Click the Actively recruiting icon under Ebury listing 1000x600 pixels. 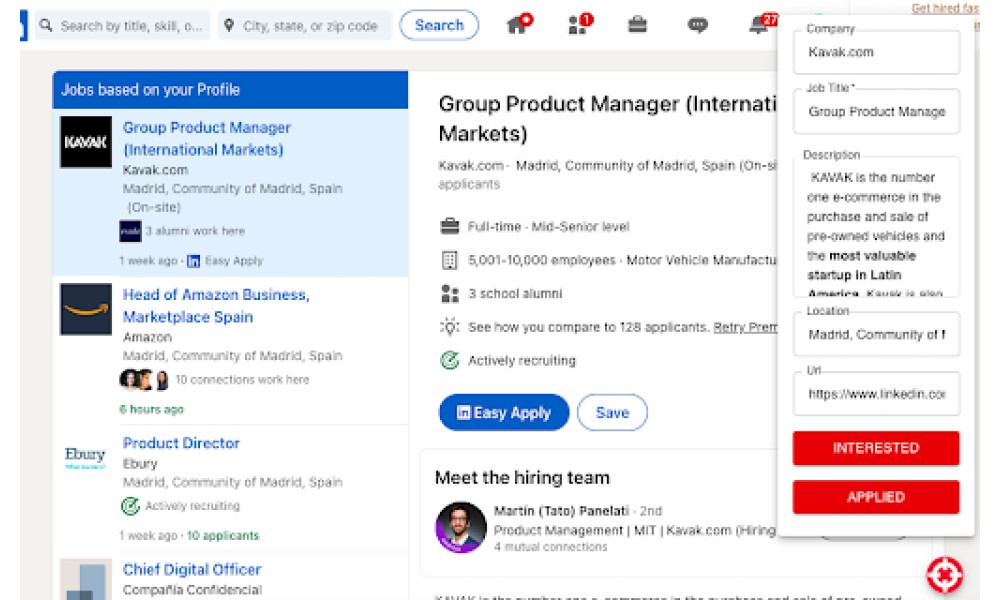click(x=130, y=506)
